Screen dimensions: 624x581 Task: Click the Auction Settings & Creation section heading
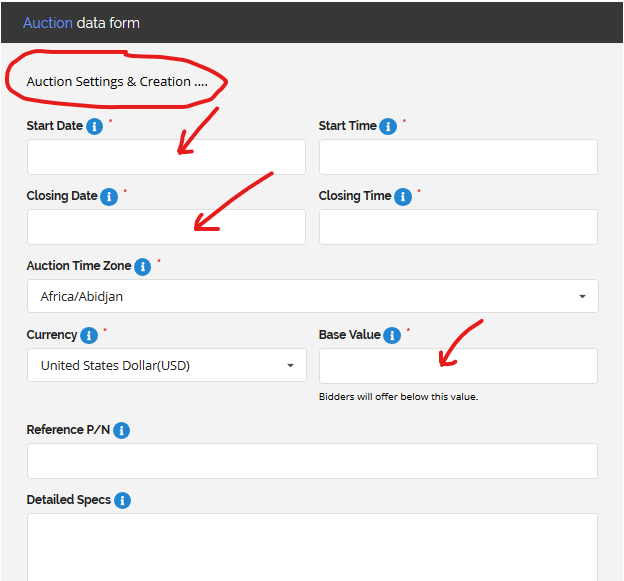(117, 82)
